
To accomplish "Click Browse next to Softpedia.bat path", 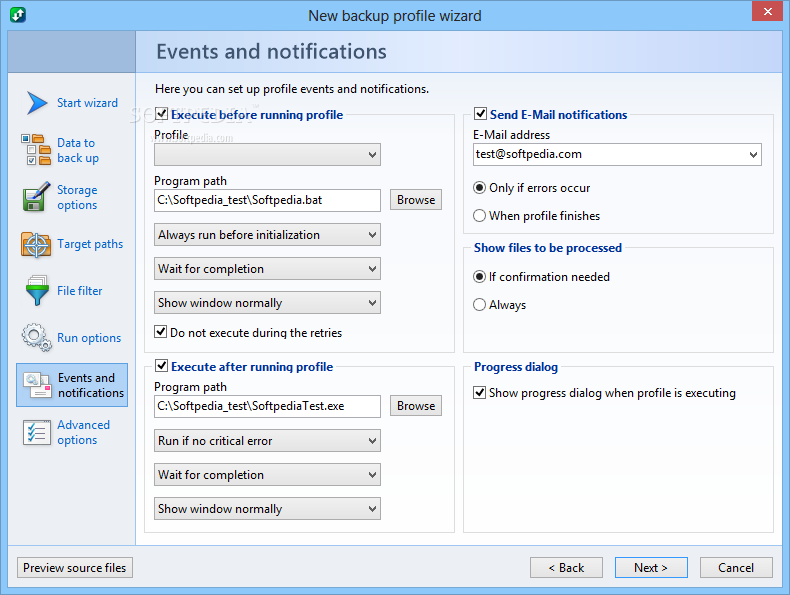I will [416, 200].
